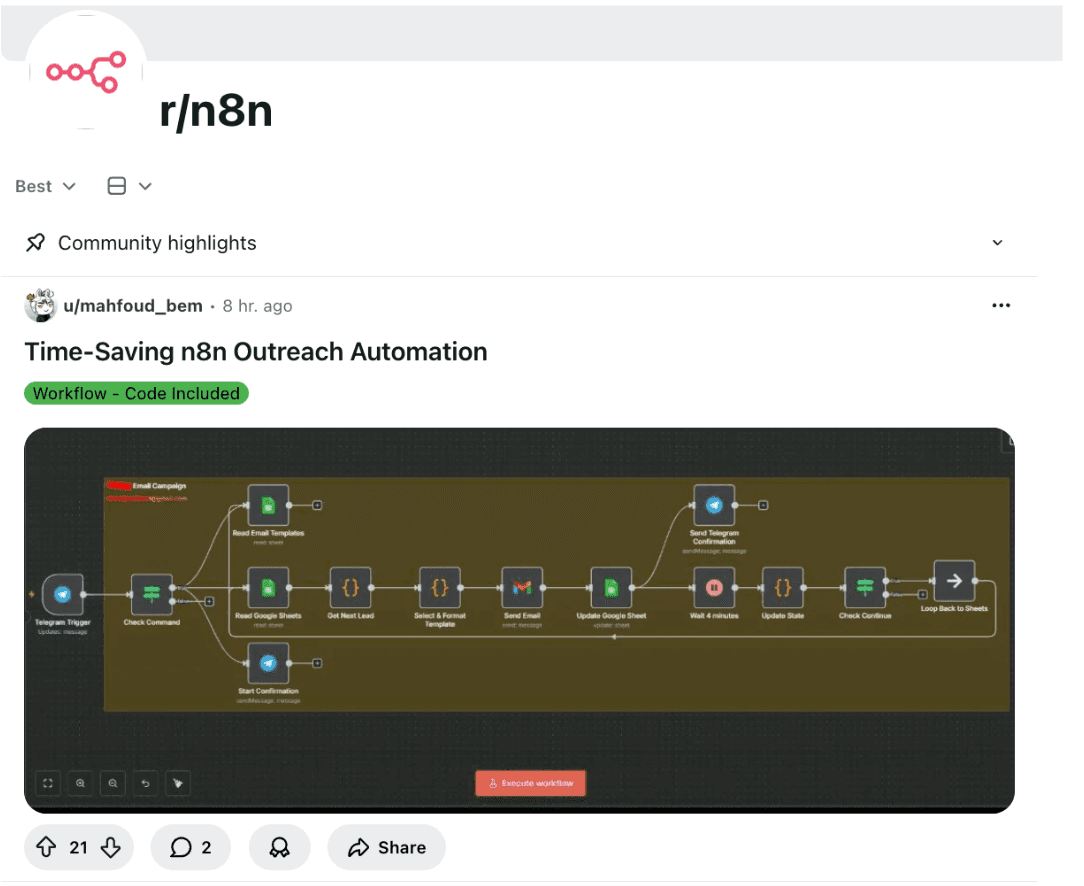
Task: Open the Send Telegram Confirmation node
Action: coord(714,504)
